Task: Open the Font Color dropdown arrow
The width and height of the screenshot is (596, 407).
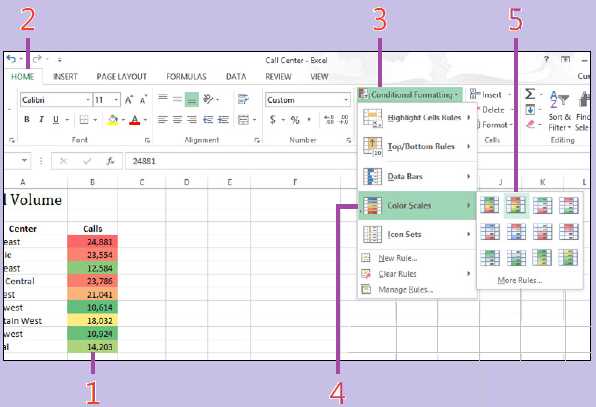Action: (x=145, y=120)
